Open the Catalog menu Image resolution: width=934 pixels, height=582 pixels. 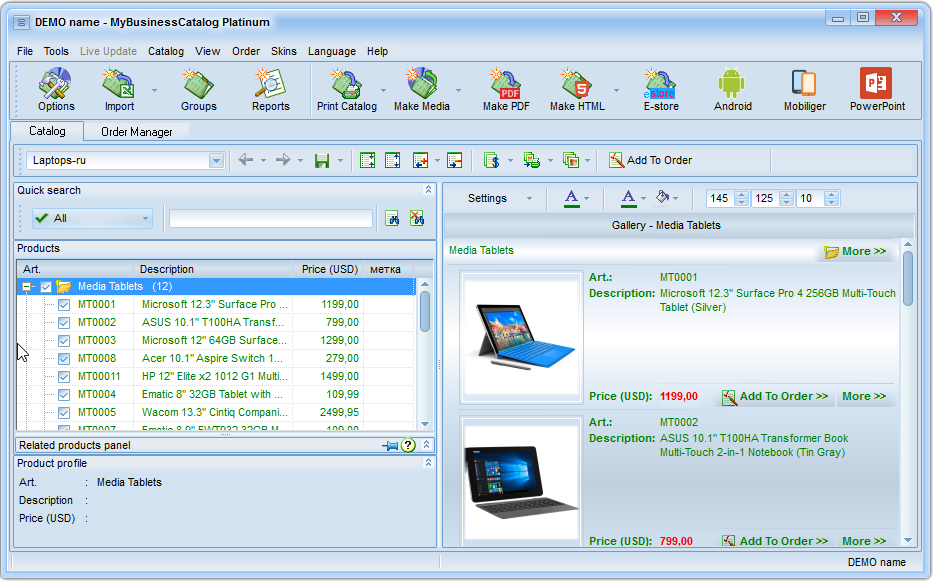[166, 51]
